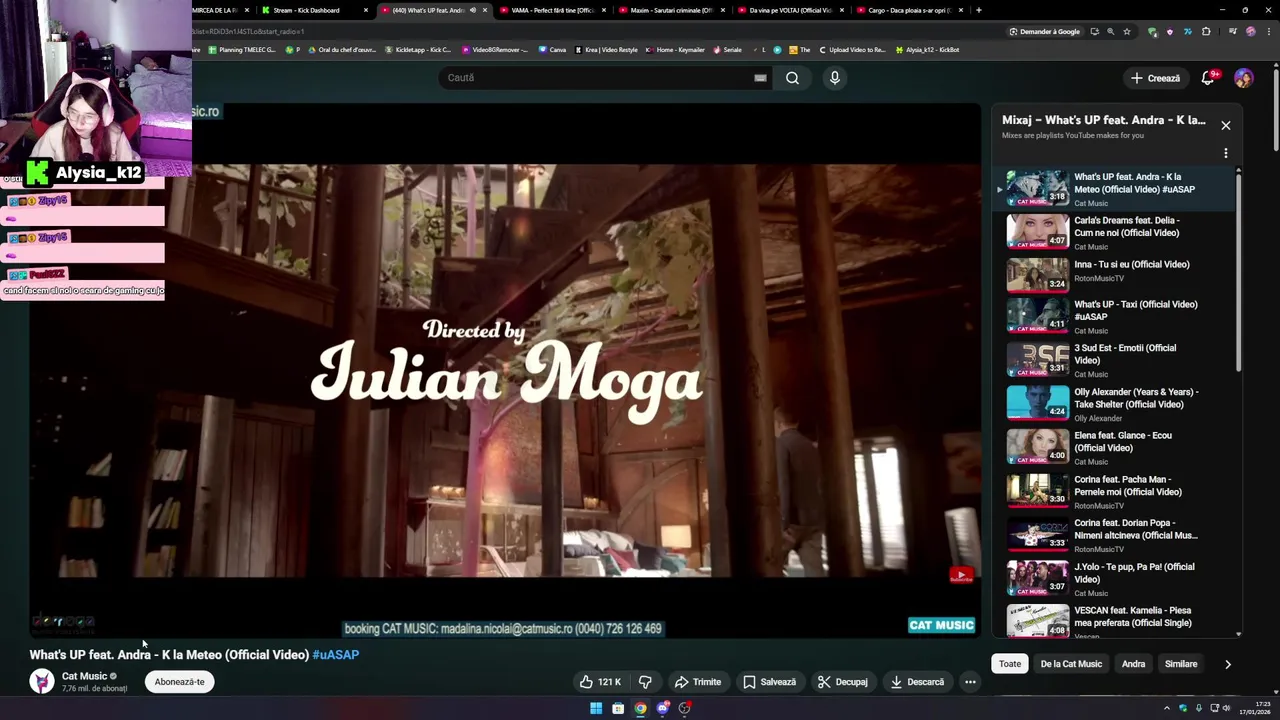
Task: Click Demander à Google in address bar
Action: click(1045, 31)
